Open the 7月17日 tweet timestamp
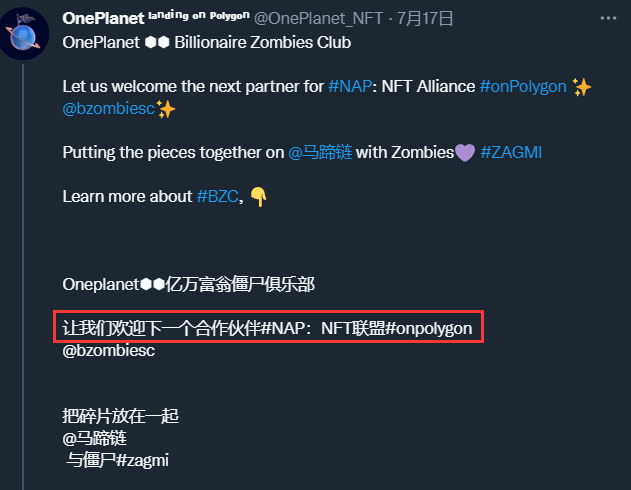The image size is (631, 490). 427,18
